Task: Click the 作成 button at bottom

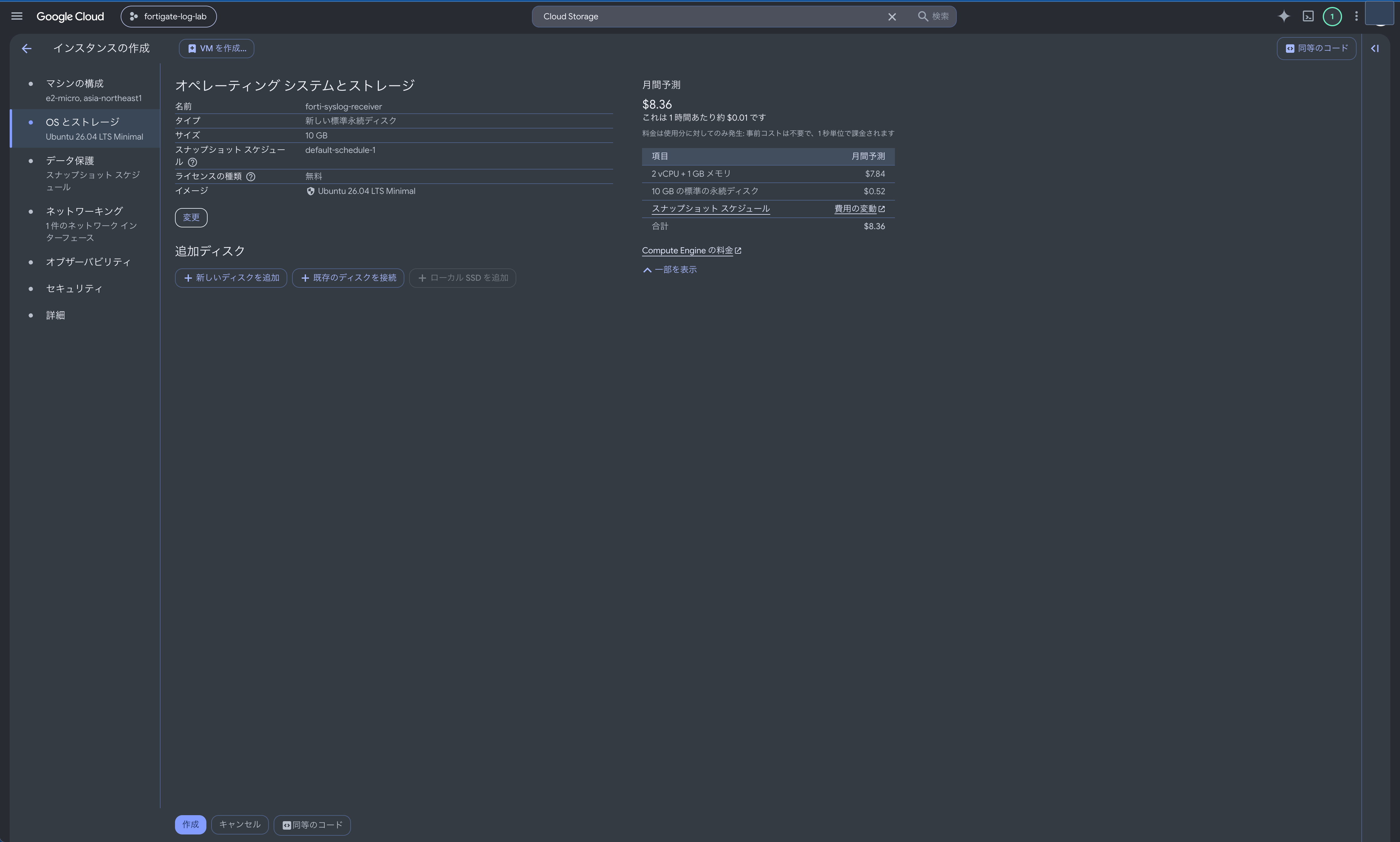Action: tap(190, 825)
